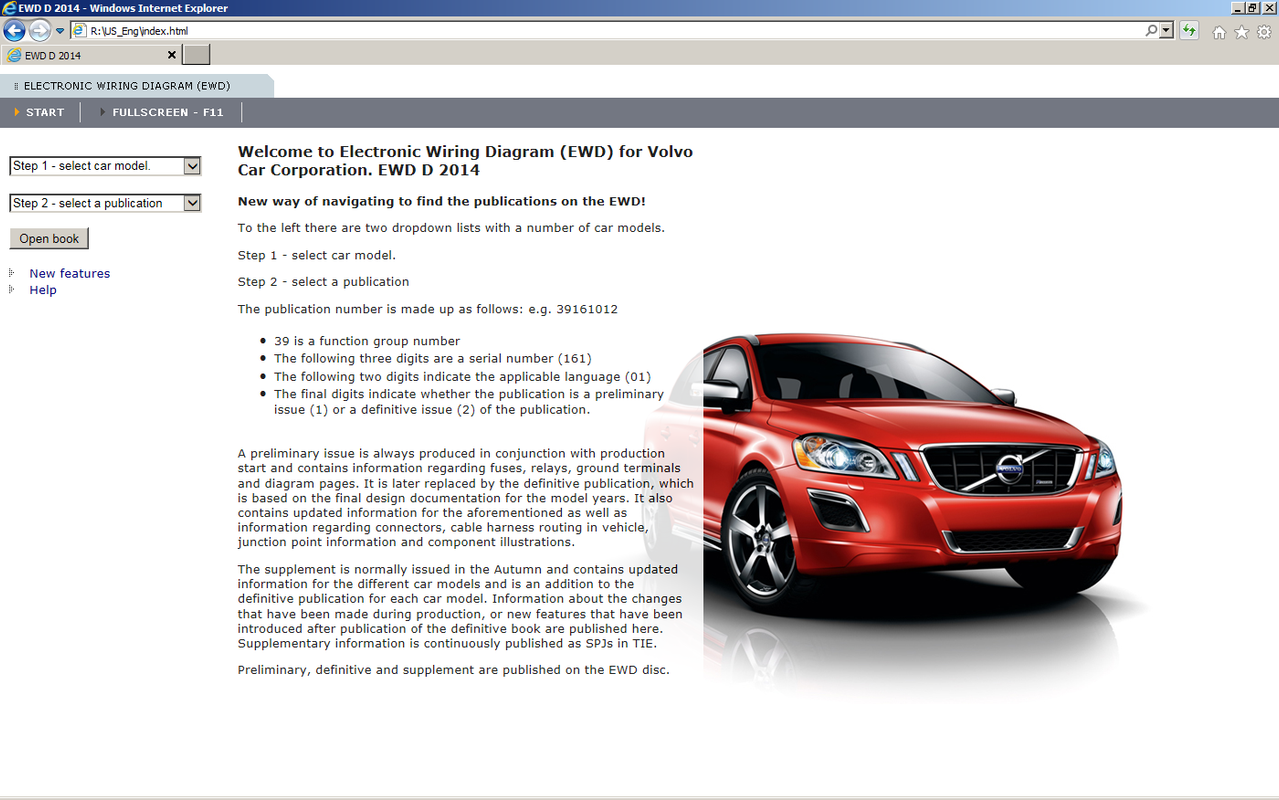Open a new blank tab
1279x800 pixels.
(197, 55)
